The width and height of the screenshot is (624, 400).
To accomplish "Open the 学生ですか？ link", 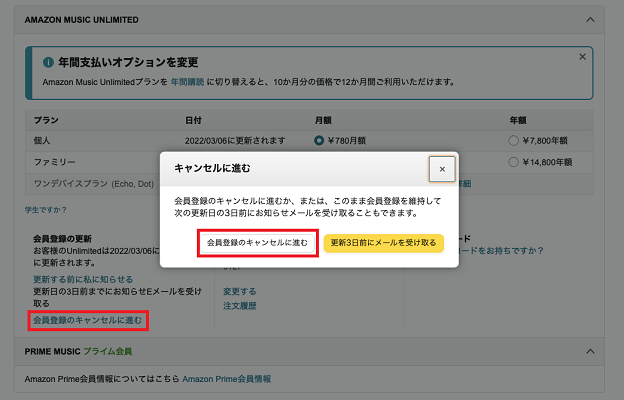I will tap(46, 210).
